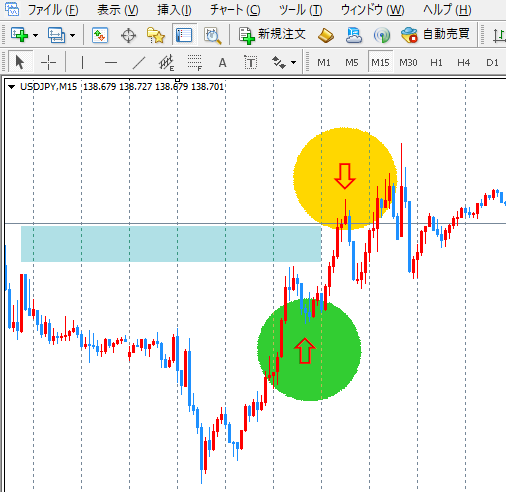509x492 pixels.
Task: Select the equidistant channel tool
Action: pyautogui.click(x=166, y=62)
